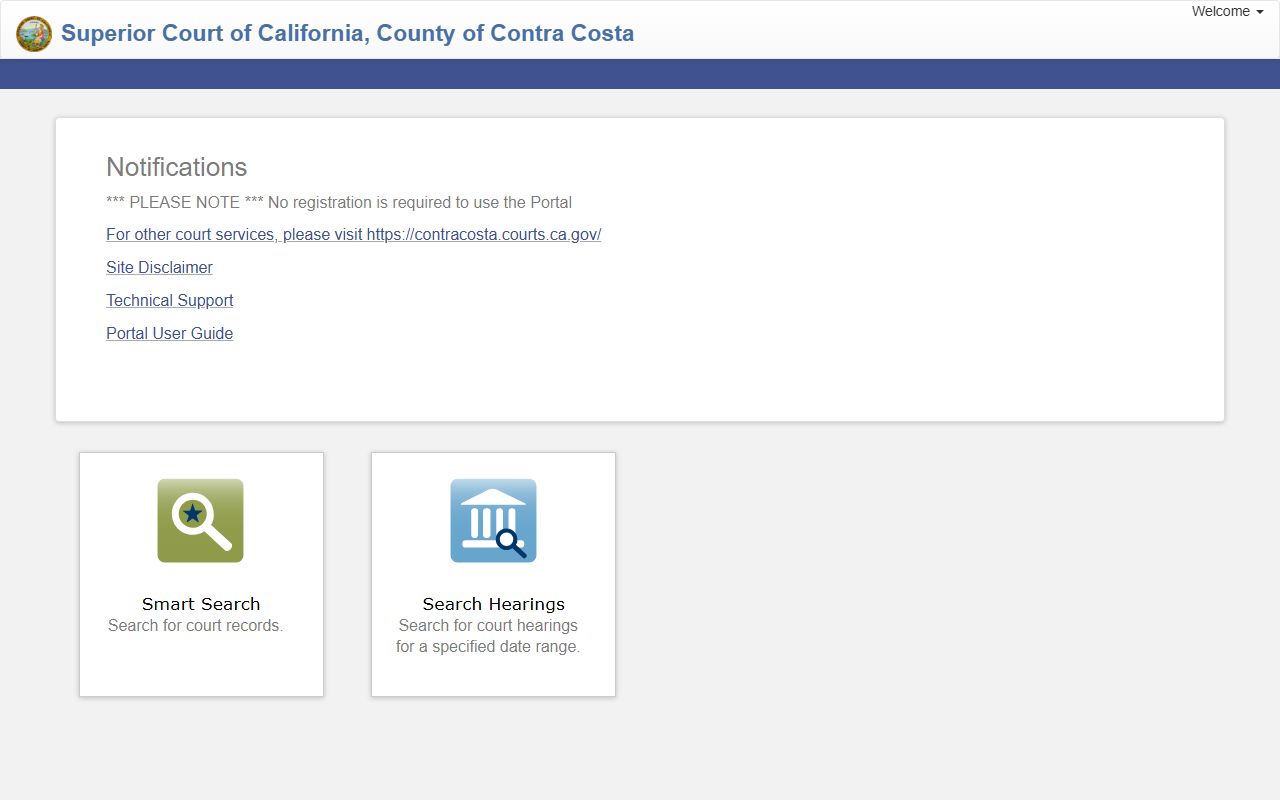Click the 'Search for court records.' description
The image size is (1280, 800).
click(x=195, y=625)
